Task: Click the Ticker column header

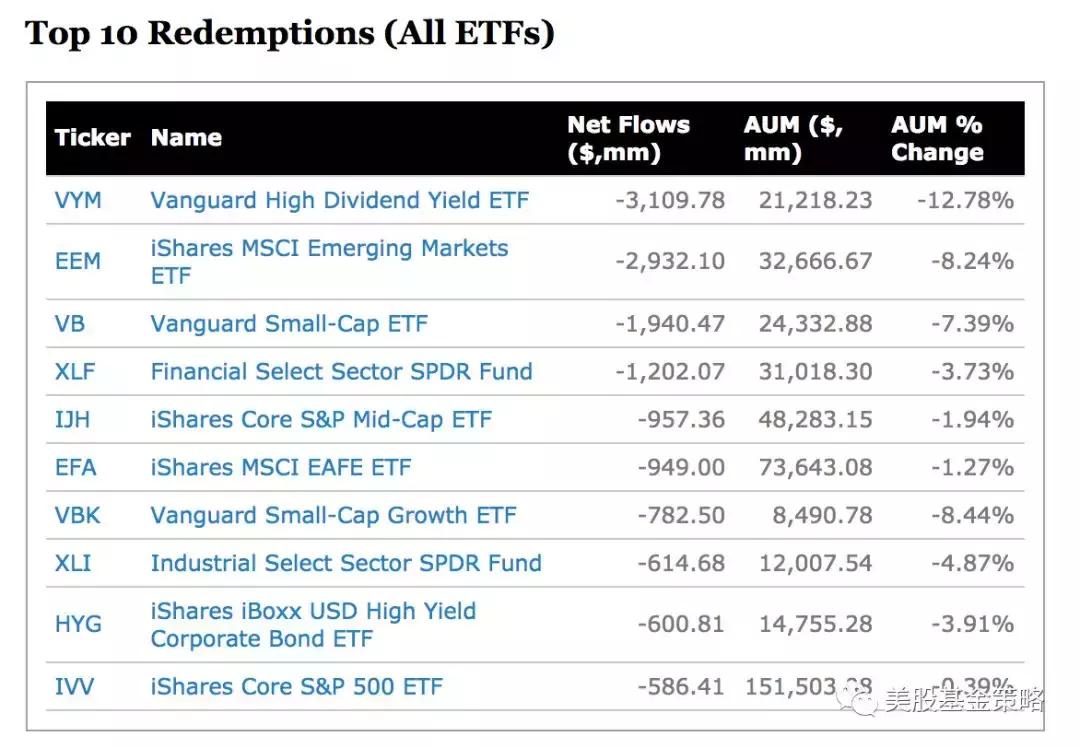Action: (93, 138)
